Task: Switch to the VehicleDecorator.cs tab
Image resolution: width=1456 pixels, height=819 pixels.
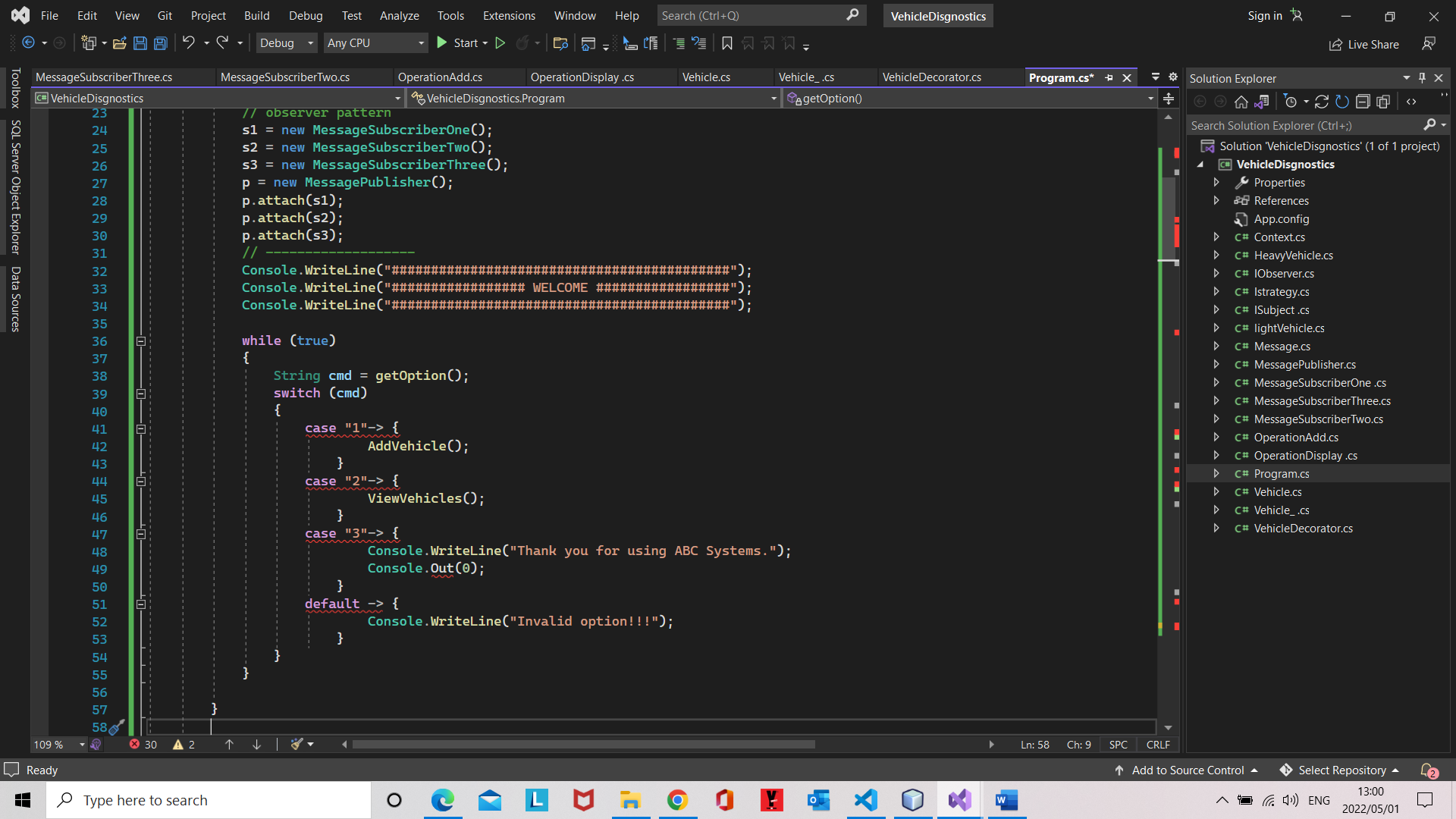Action: click(931, 77)
